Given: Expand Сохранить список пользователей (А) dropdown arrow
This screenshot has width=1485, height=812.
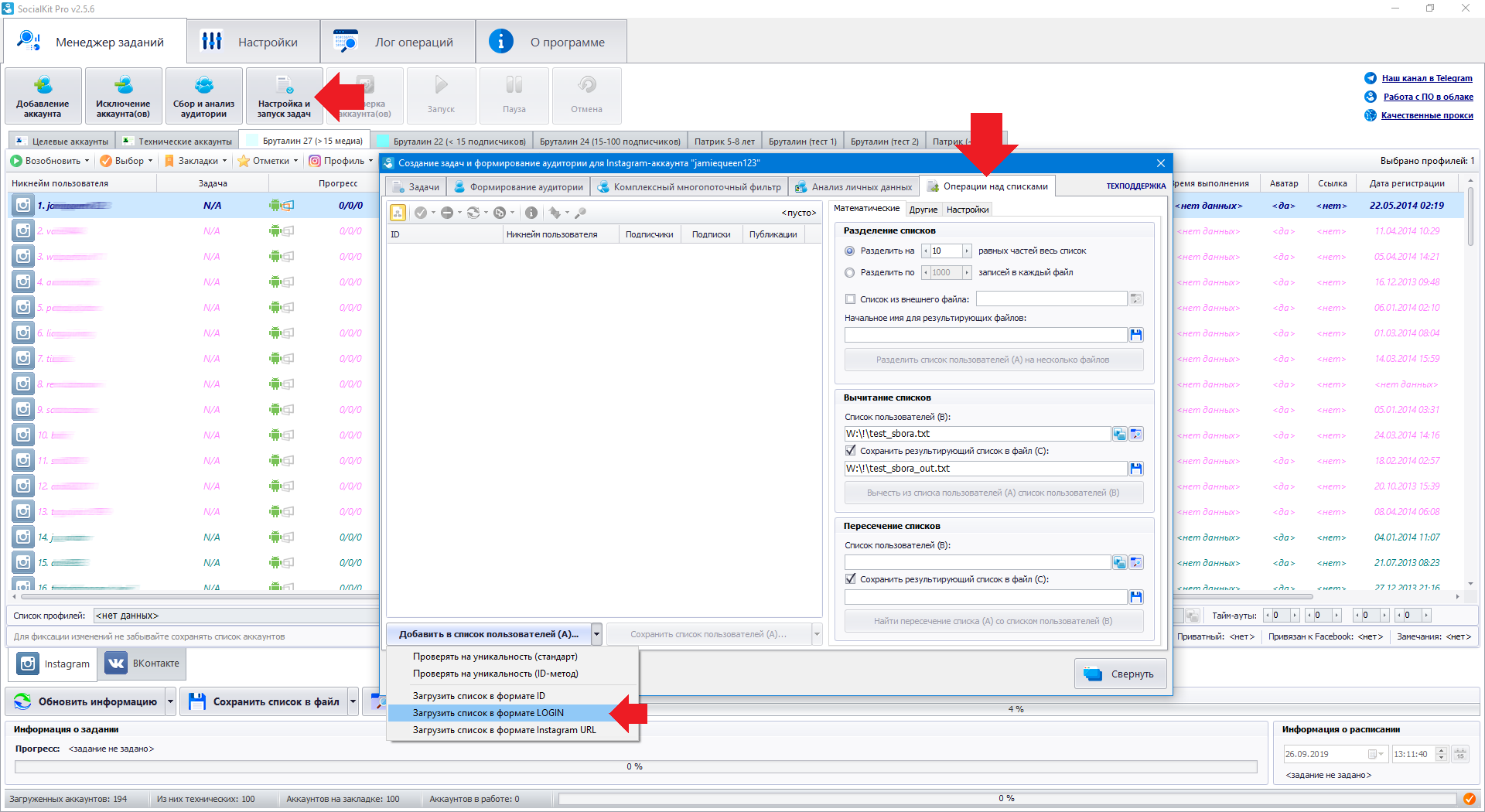Looking at the screenshot, I should point(817,634).
